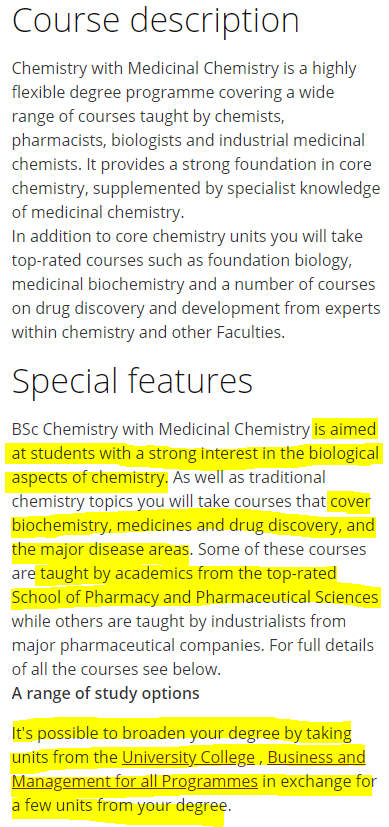This screenshot has height=827, width=389.
Task: Click the text 'BSc Chemistry with Medicinal Chemistry'
Action: click(x=161, y=430)
